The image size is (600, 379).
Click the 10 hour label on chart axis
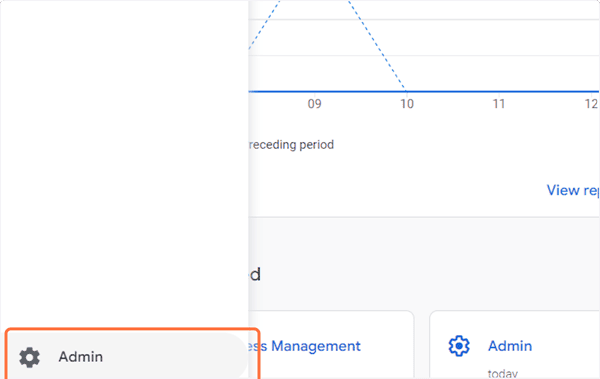[407, 104]
